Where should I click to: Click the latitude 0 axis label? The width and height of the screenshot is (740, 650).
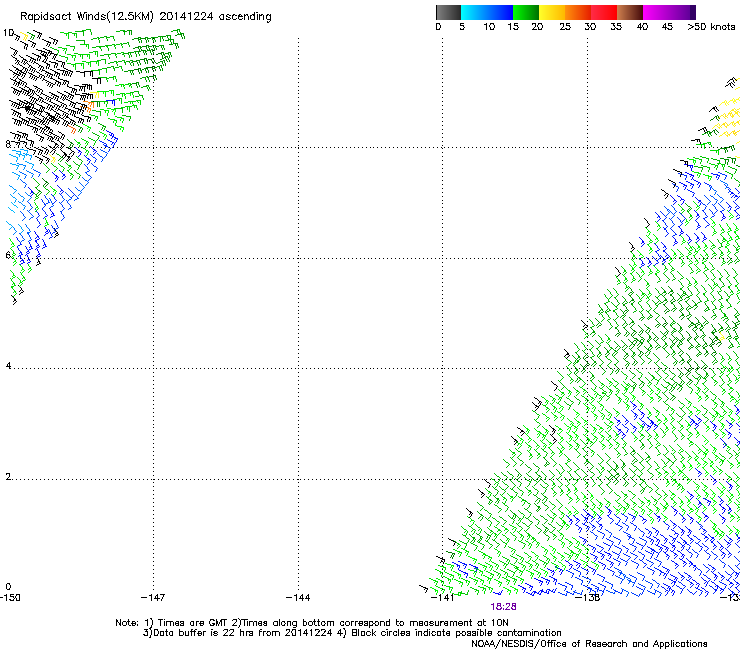pyautogui.click(x=8, y=587)
